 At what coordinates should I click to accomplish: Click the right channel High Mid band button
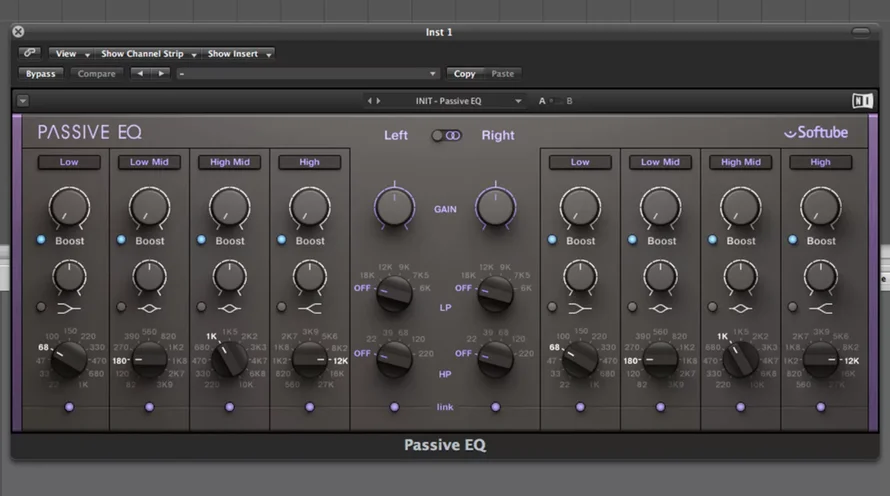741,162
